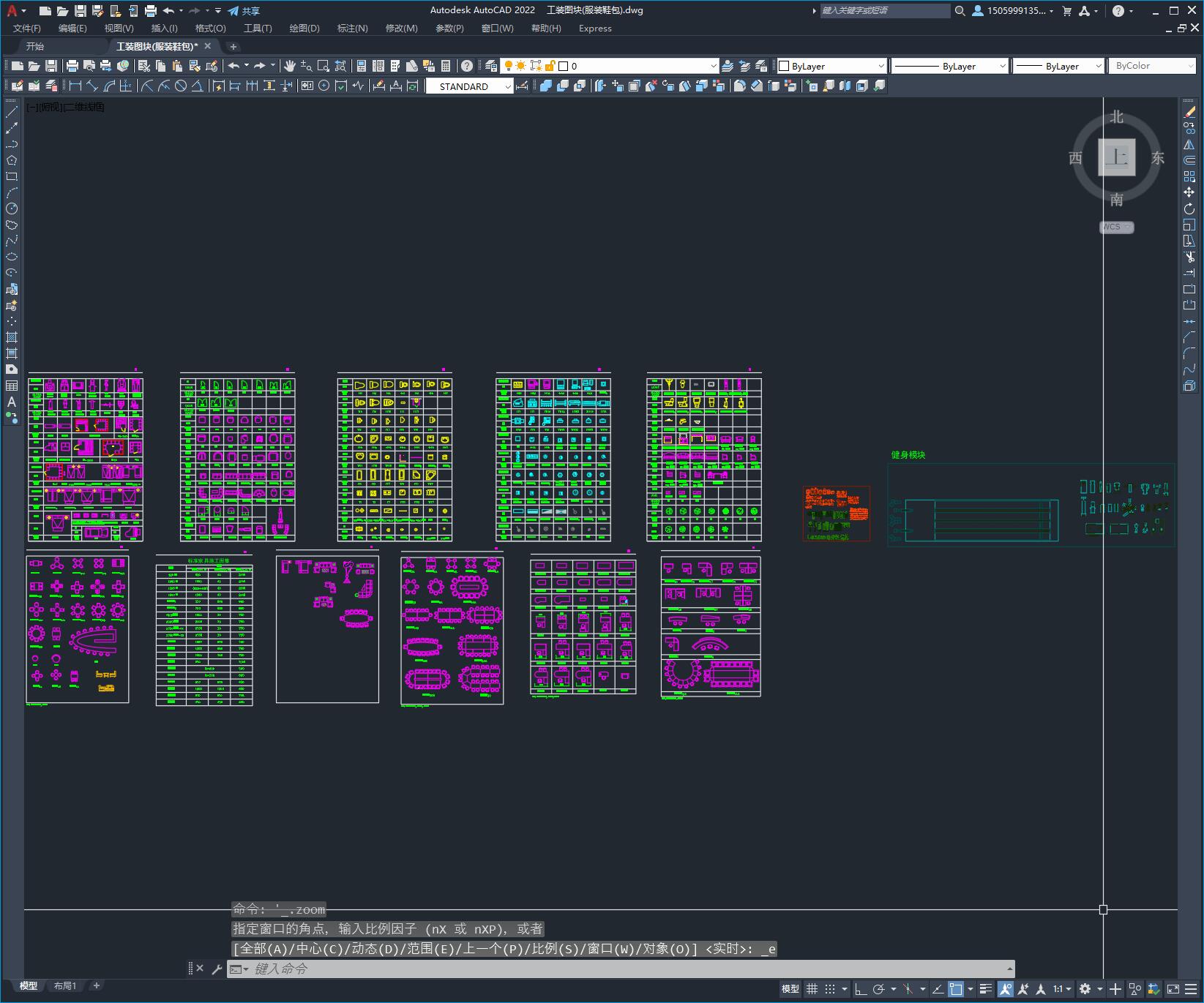
Task: Open the 绘图(D) menu
Action: point(304,29)
